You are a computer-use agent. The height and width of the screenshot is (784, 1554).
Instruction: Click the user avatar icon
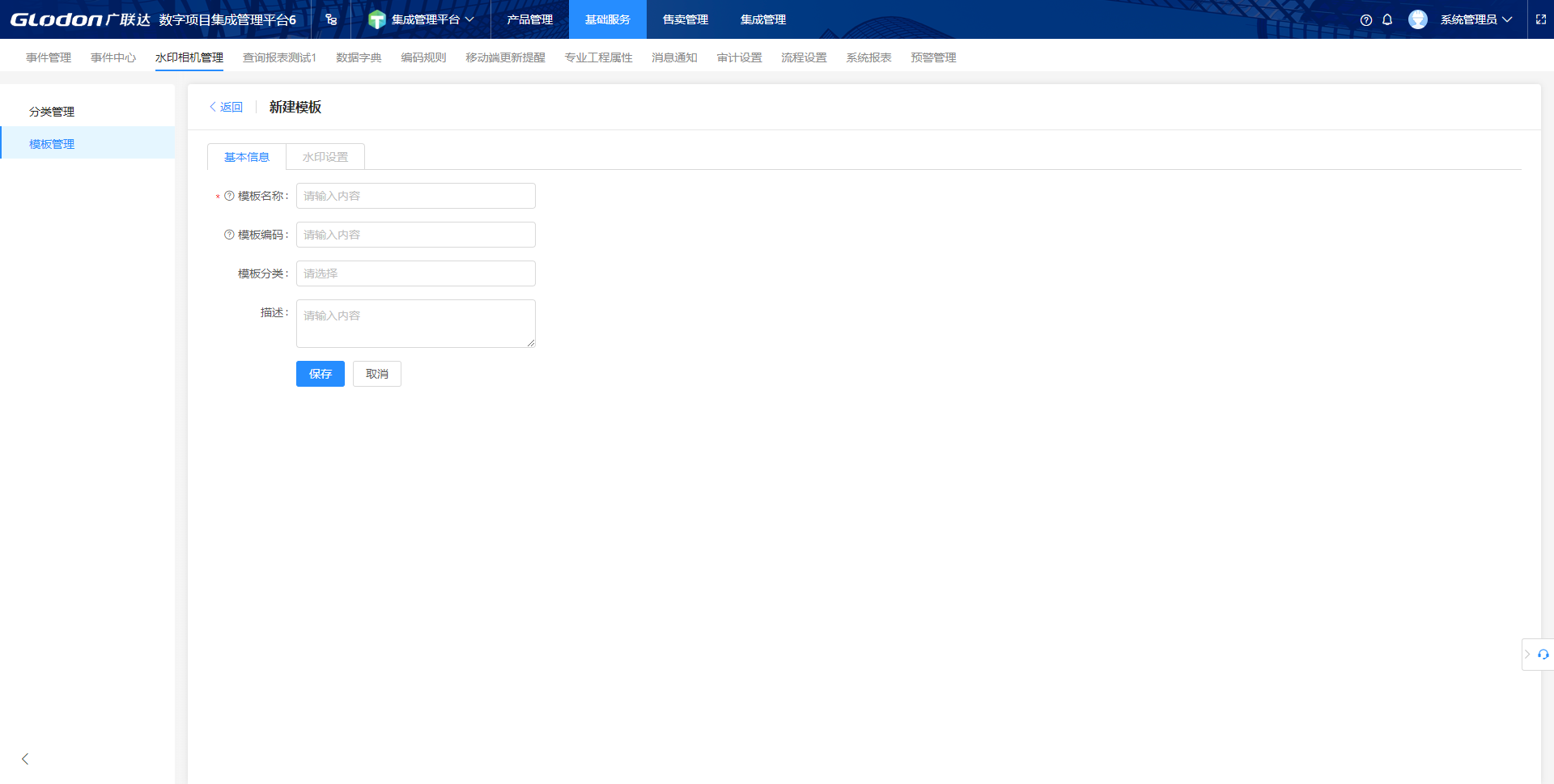pyautogui.click(x=1417, y=20)
